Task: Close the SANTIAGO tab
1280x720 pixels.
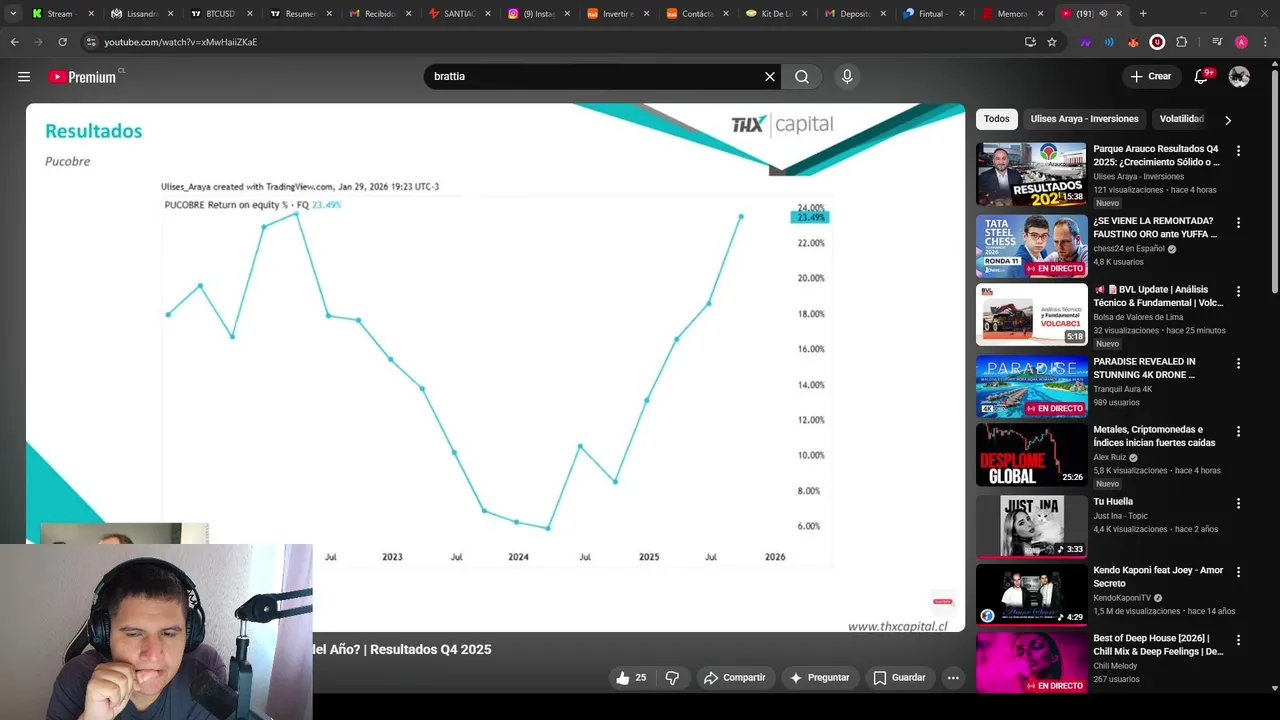Action: (x=488, y=14)
